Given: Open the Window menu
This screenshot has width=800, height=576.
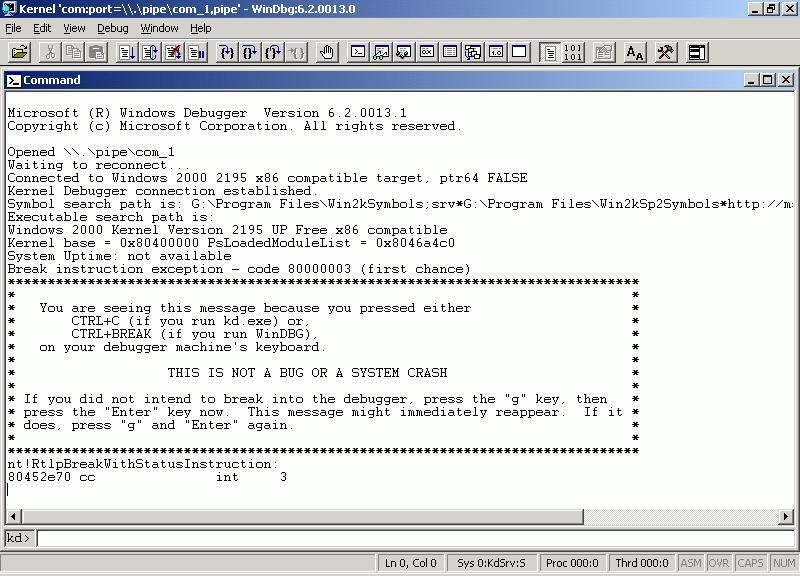Looking at the screenshot, I should coord(160,29).
